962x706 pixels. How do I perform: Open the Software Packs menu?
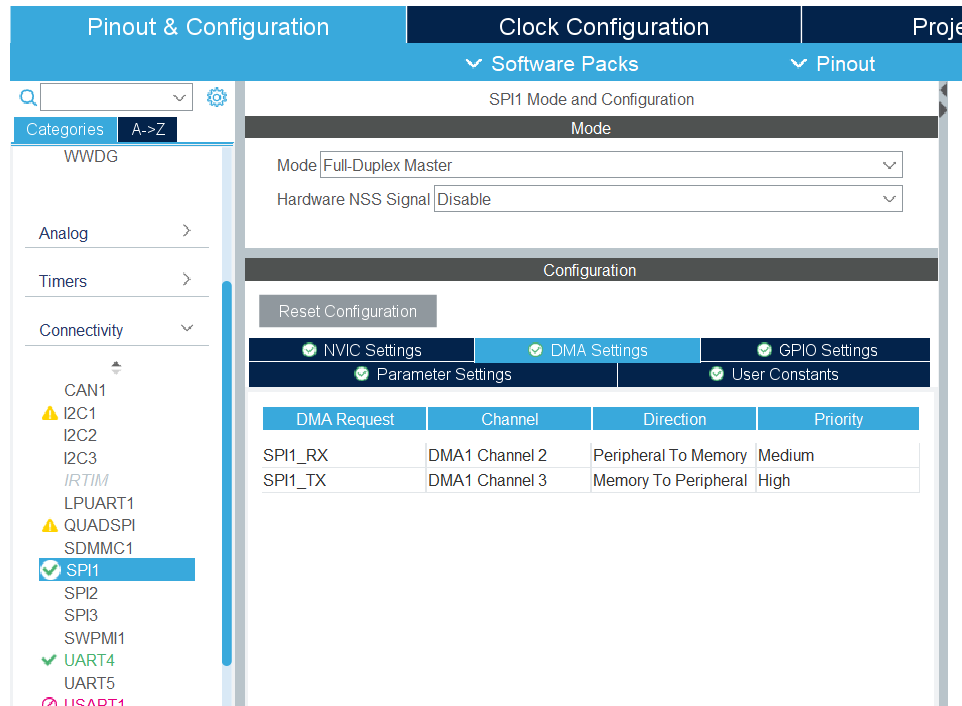[x=552, y=64]
